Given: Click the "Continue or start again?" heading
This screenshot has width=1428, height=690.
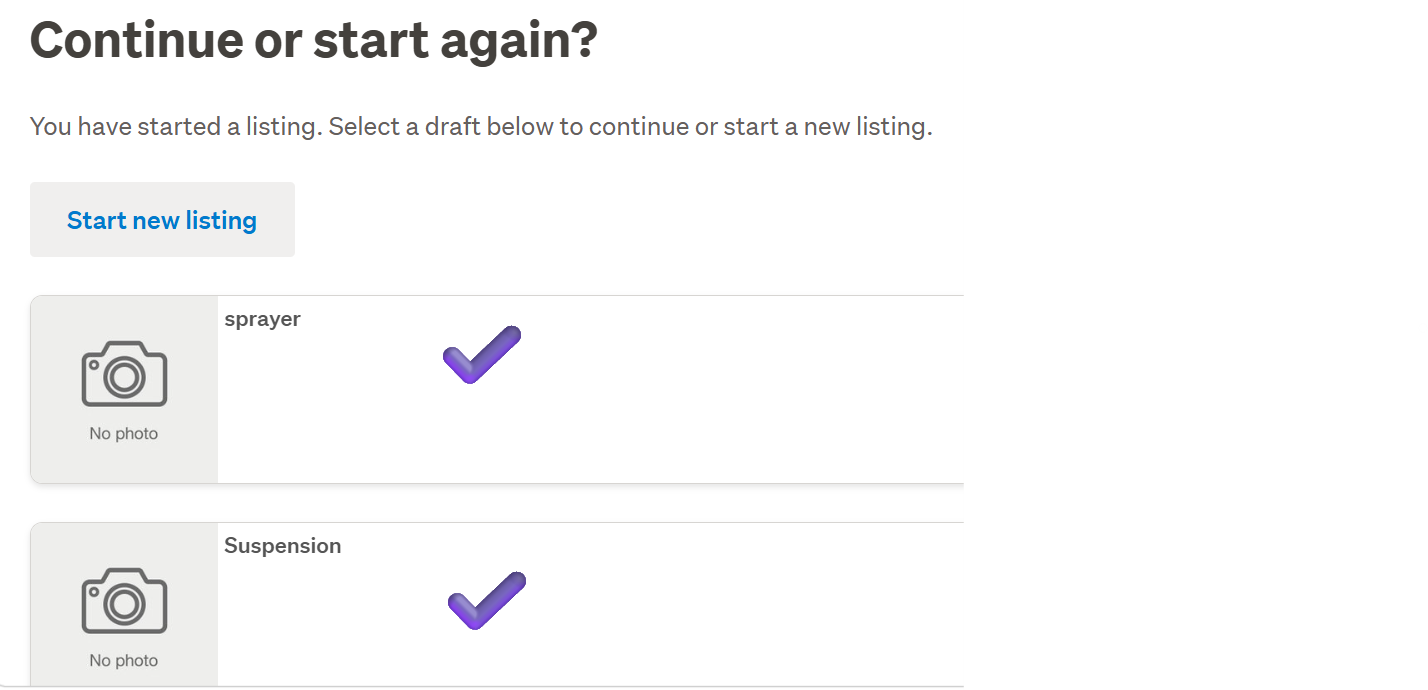Looking at the screenshot, I should point(314,40).
